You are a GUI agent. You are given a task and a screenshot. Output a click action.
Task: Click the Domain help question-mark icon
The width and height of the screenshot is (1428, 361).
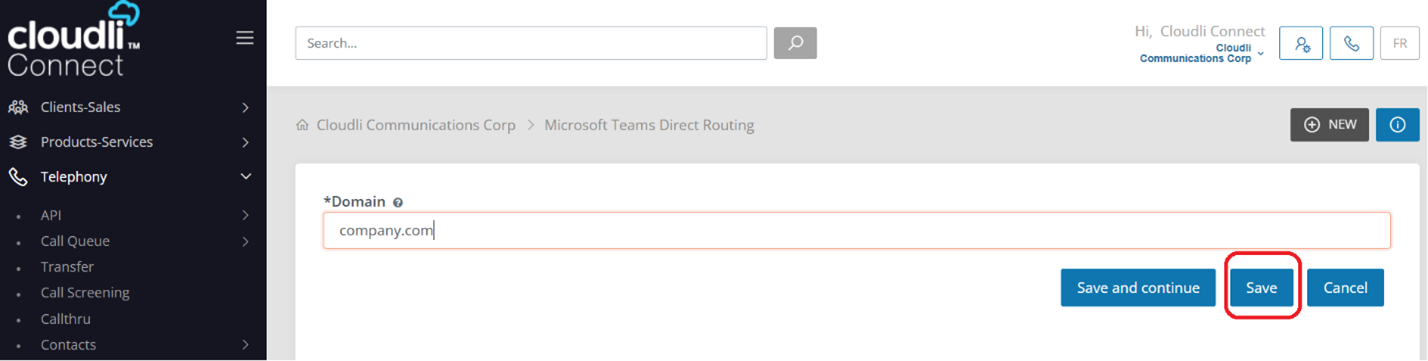tap(398, 202)
